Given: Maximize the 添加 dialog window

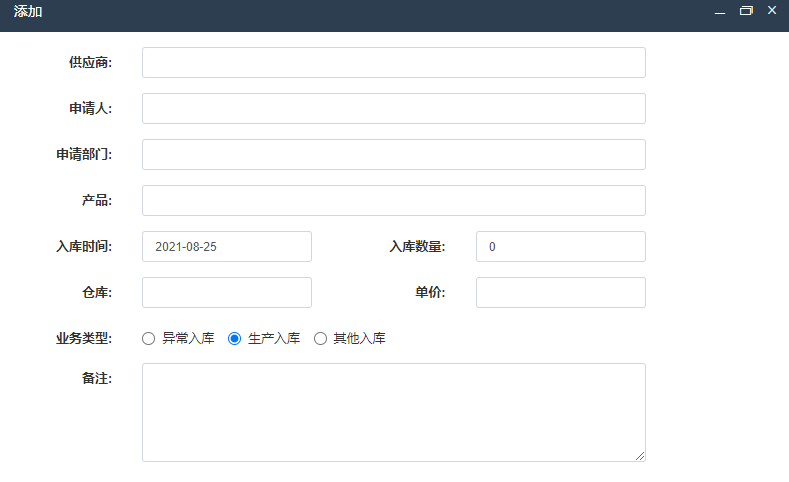Looking at the screenshot, I should (746, 11).
